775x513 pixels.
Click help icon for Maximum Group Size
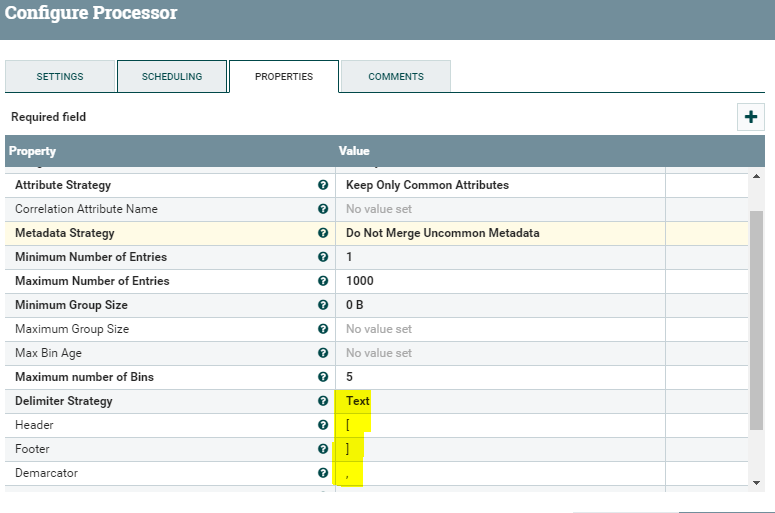coord(323,329)
